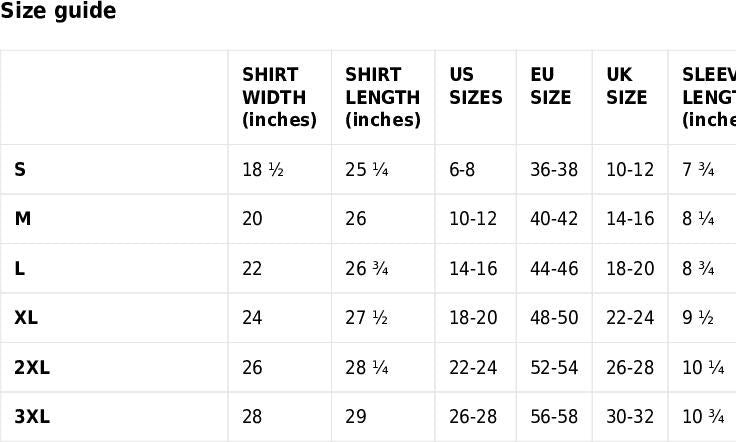Viewport: 736px width, 442px height.
Task: Click the Size guide heading
Action: coord(58,12)
